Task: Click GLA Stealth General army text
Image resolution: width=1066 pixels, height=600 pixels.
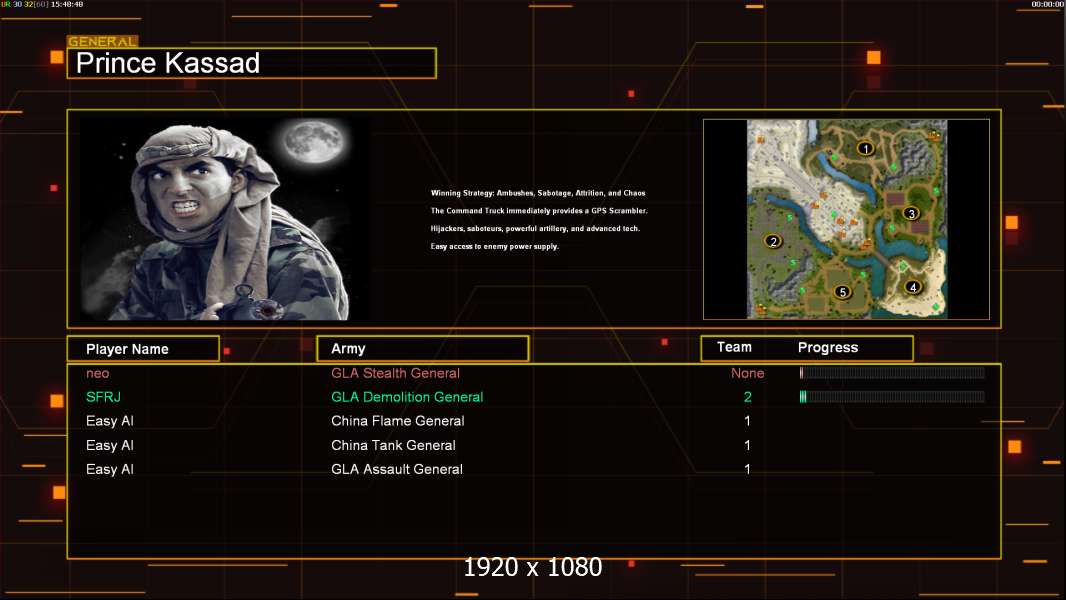Action: (395, 373)
